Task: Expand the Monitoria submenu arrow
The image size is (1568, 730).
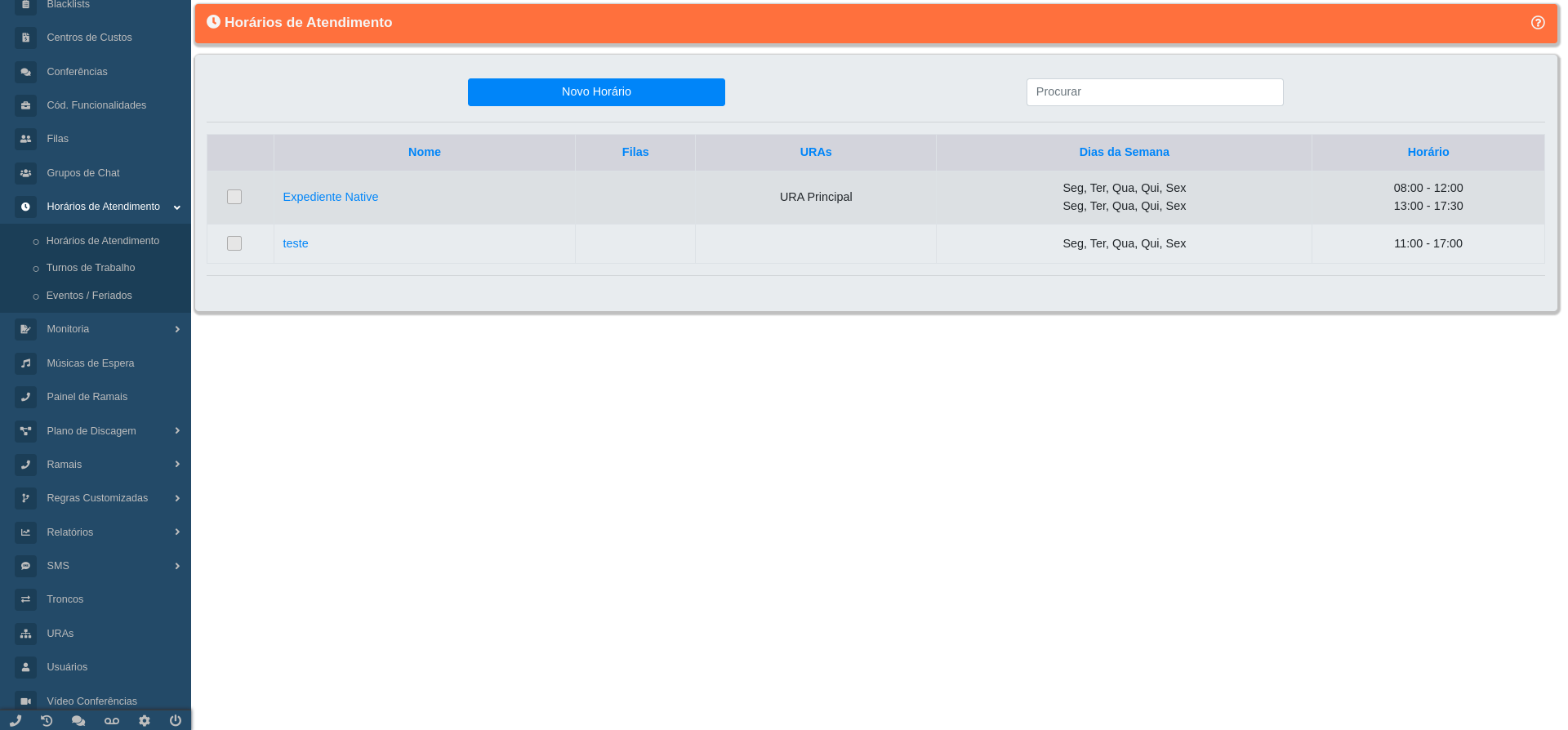Action: pyautogui.click(x=177, y=329)
